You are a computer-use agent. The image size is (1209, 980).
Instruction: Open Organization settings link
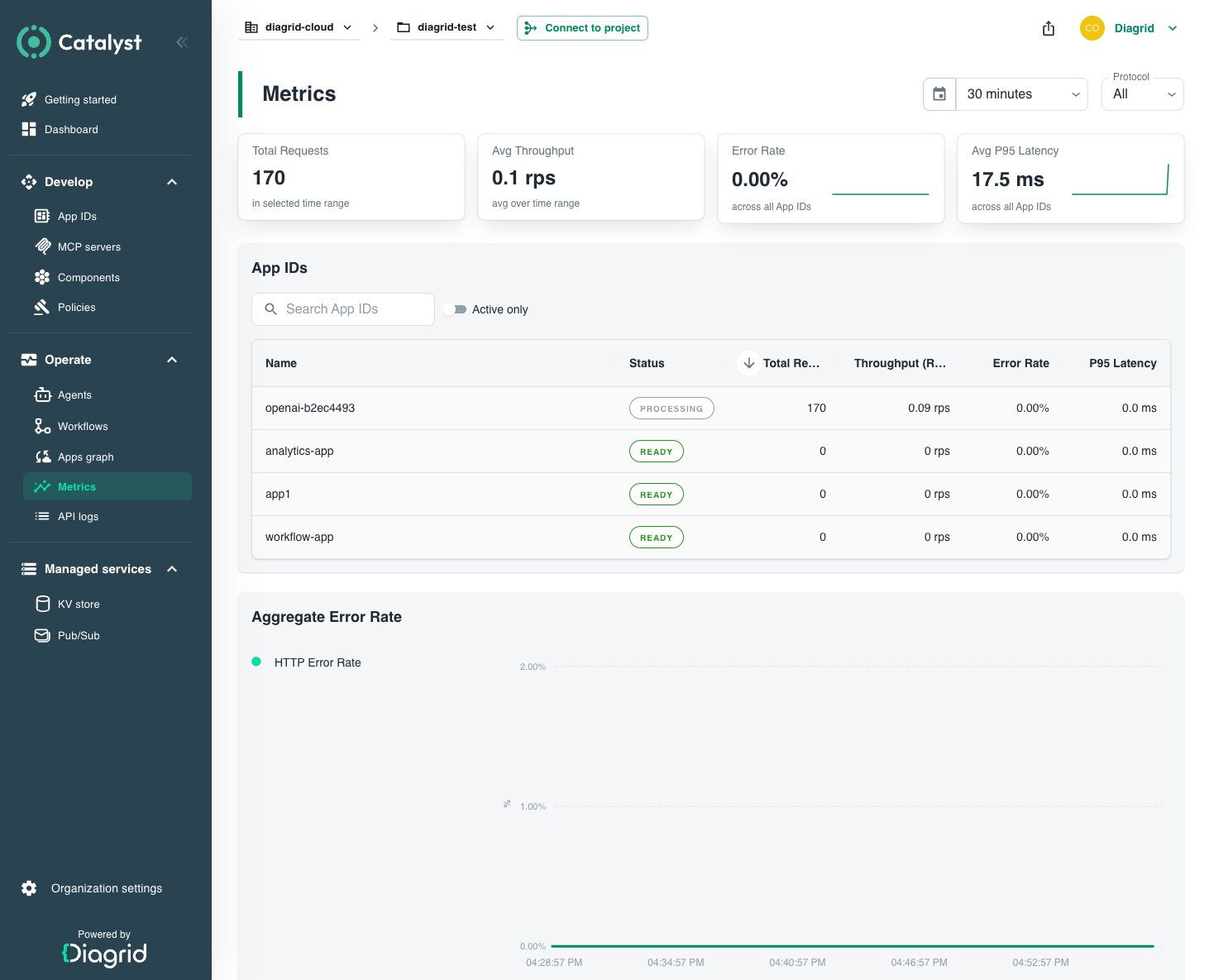click(x=107, y=888)
